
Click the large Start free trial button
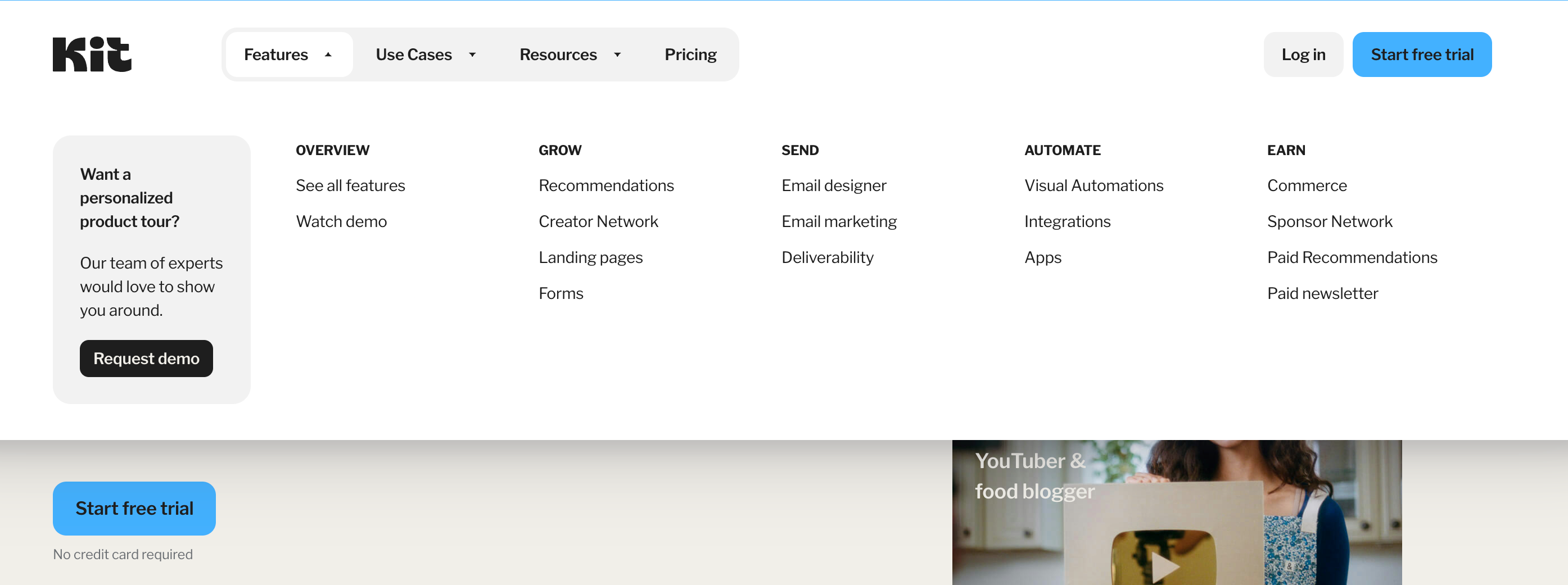[134, 509]
